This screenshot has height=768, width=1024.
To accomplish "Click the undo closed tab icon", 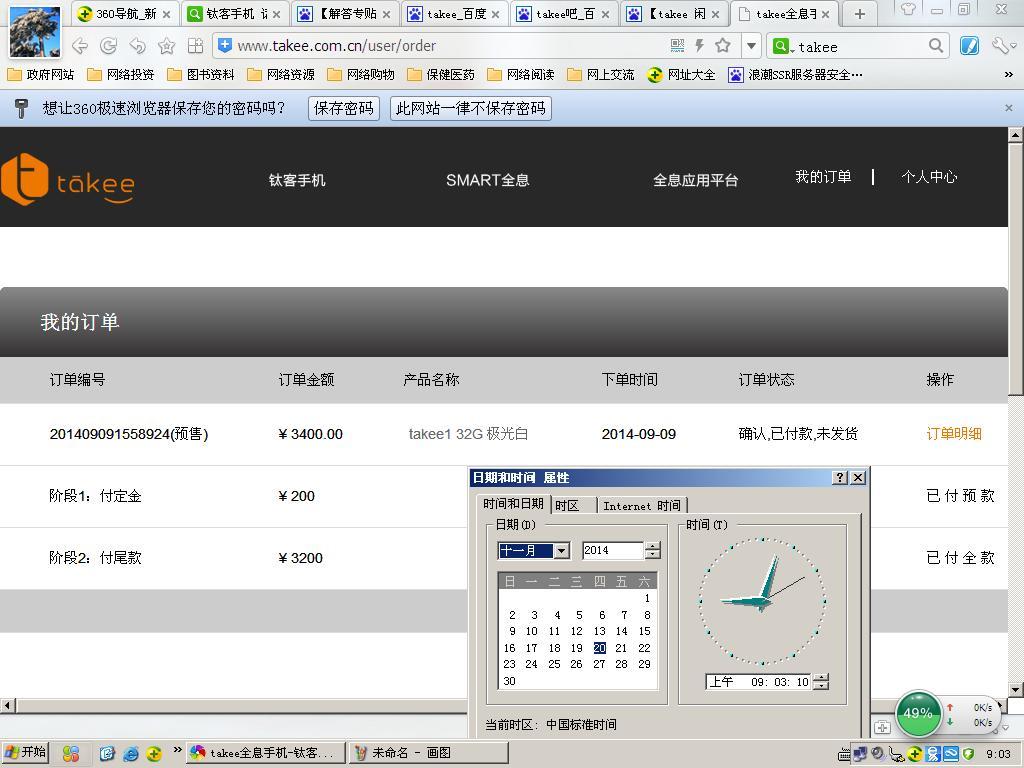I will 137,46.
